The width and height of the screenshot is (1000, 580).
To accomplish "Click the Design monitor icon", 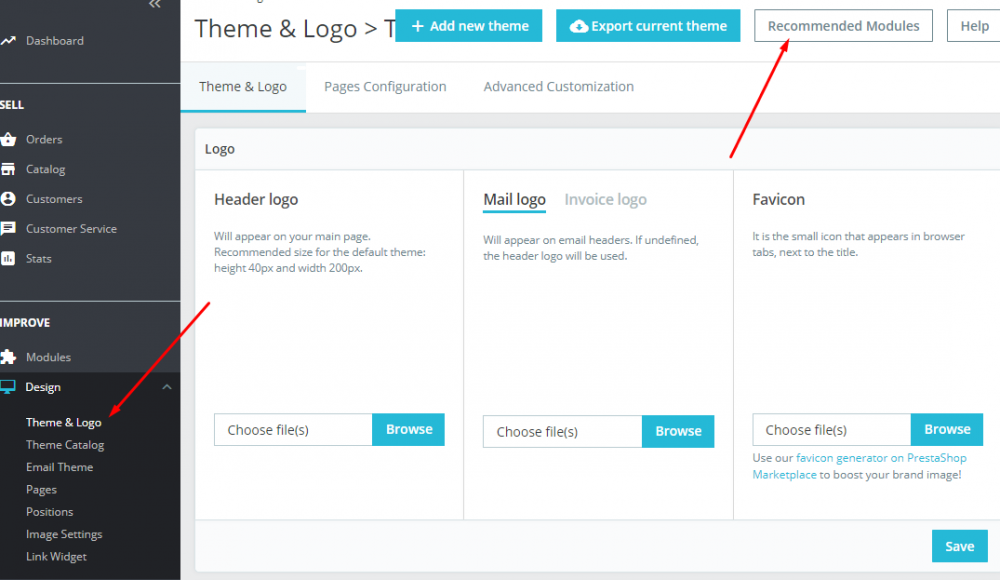I will 8,387.
